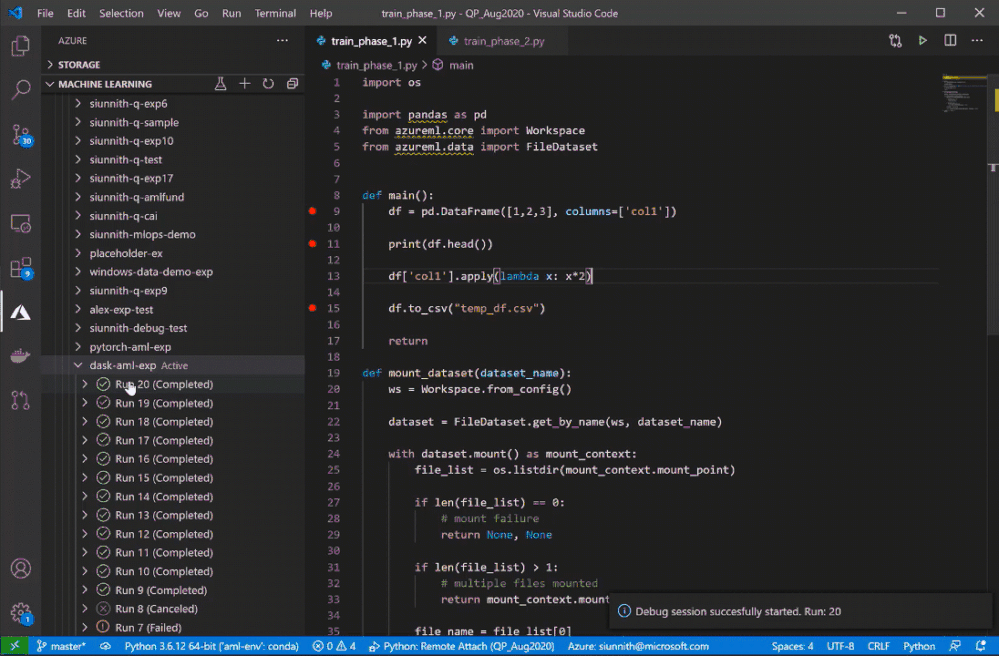Image resolution: width=999 pixels, height=656 pixels.
Task: Expand the pytorch-aml-exp experiment chevron
Action: pyautogui.click(x=78, y=347)
